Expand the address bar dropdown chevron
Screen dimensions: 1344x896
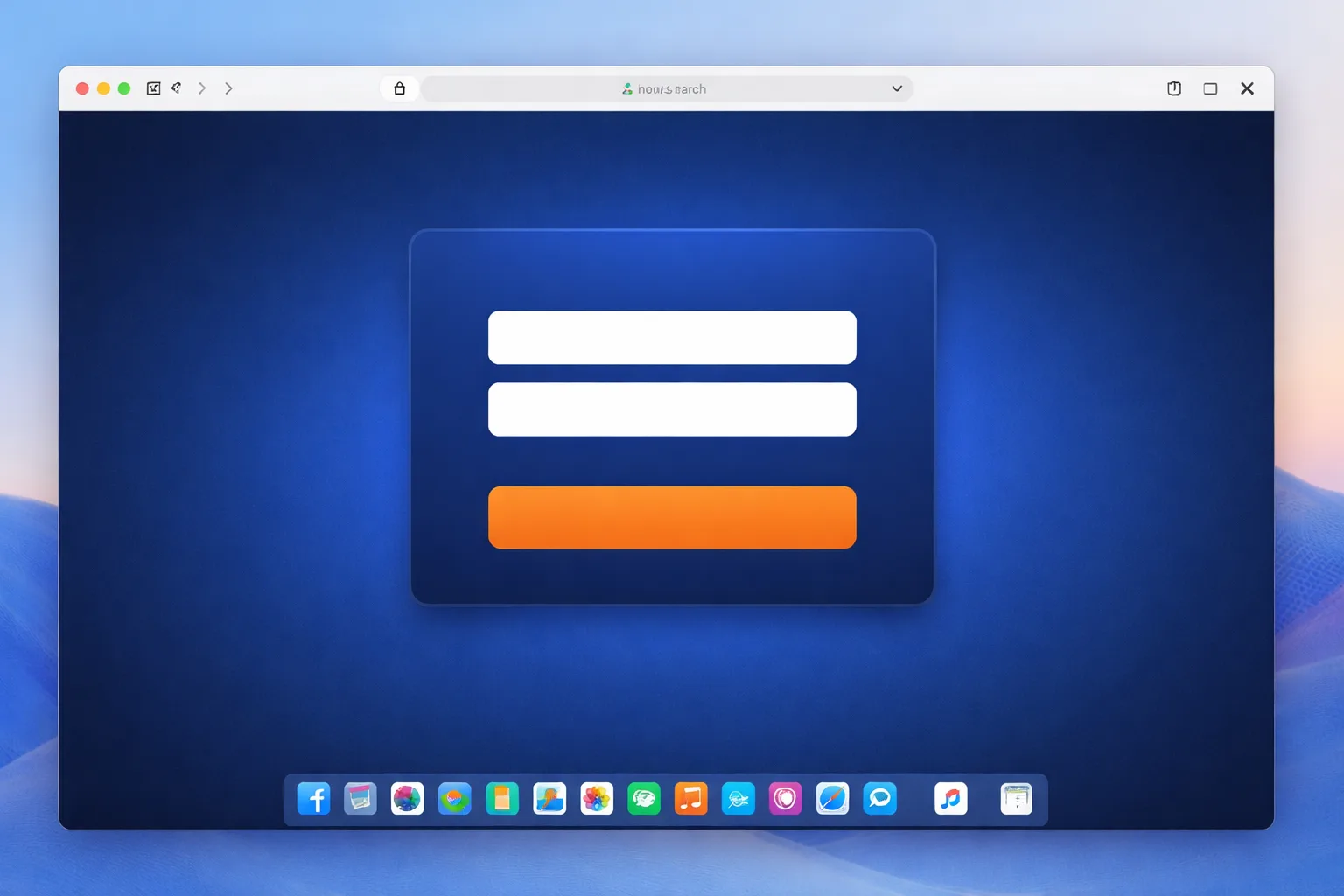tap(897, 88)
